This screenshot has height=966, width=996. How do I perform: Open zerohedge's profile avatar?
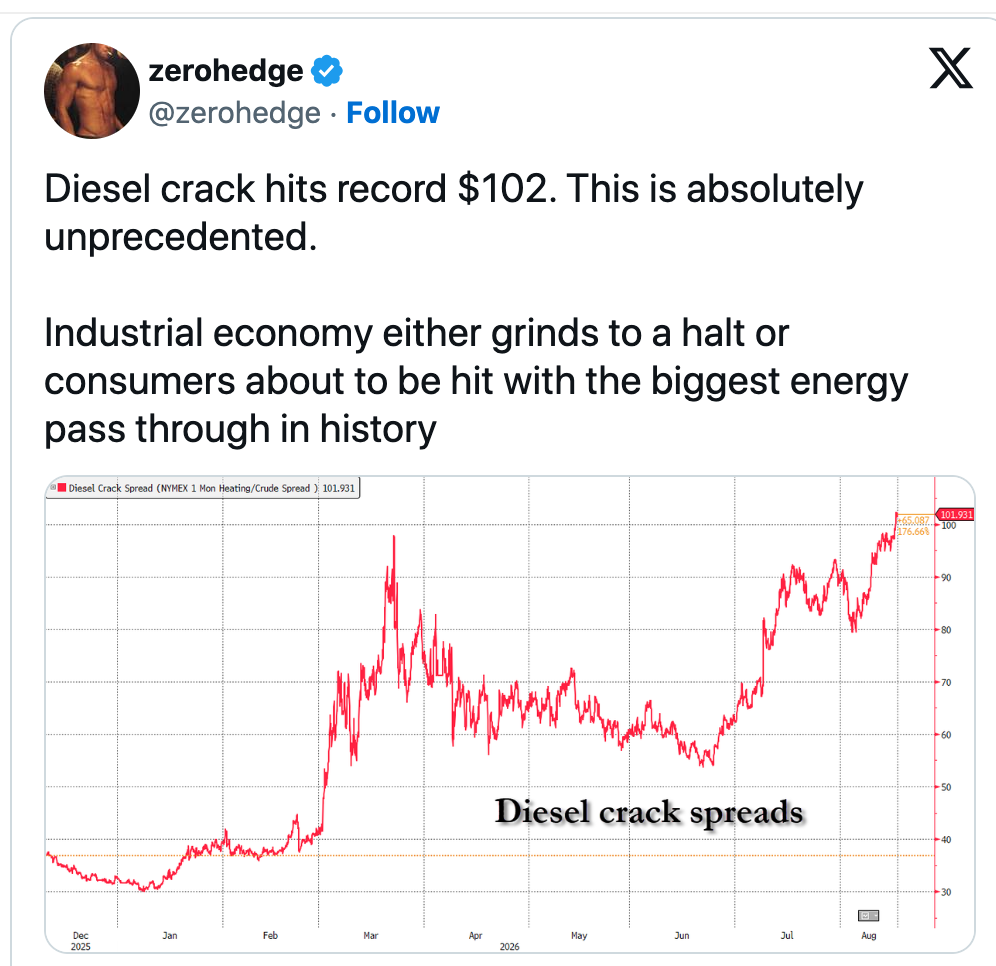[92, 91]
